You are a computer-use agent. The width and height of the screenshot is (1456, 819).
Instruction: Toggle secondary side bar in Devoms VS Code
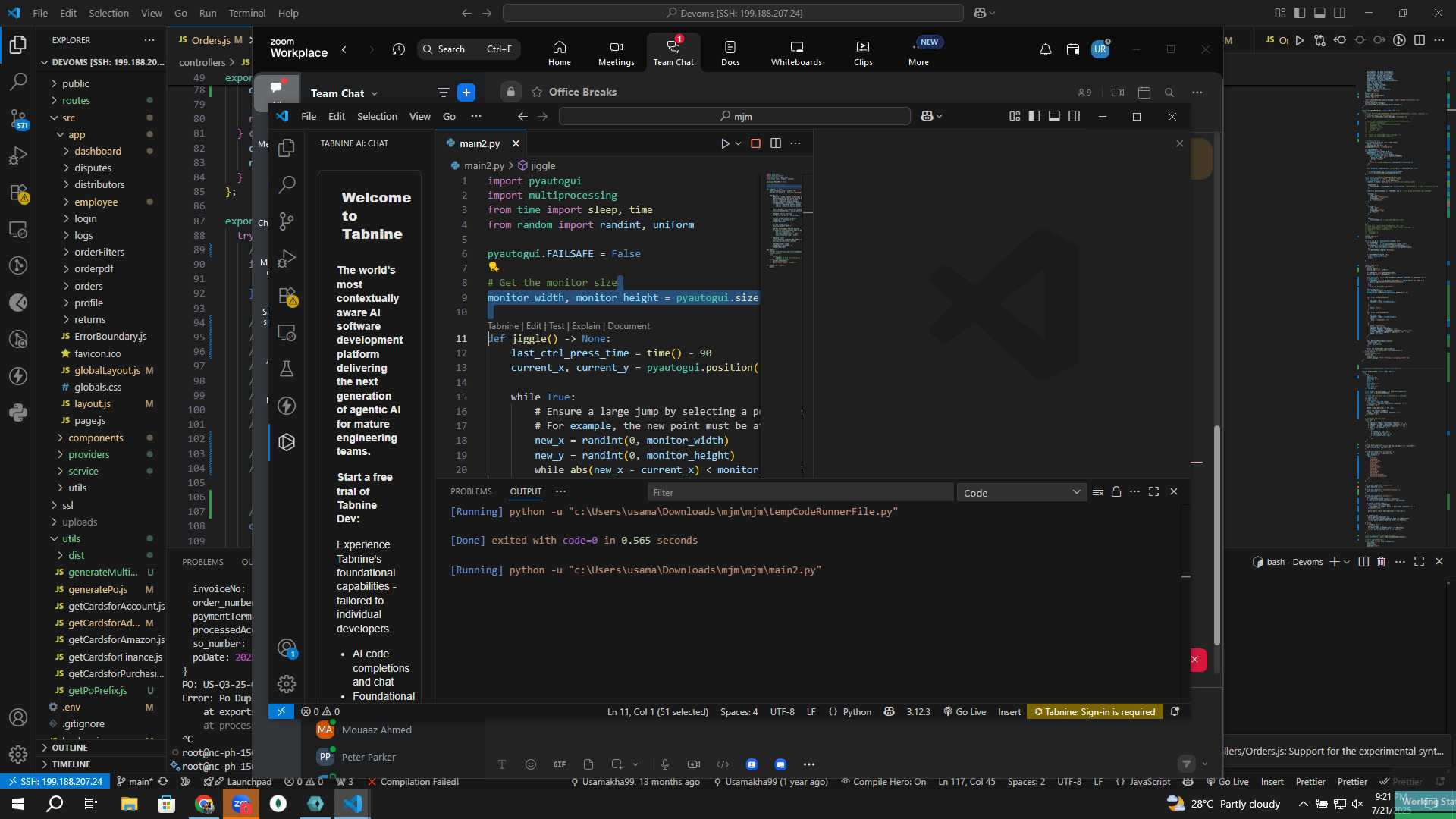[x=1340, y=13]
